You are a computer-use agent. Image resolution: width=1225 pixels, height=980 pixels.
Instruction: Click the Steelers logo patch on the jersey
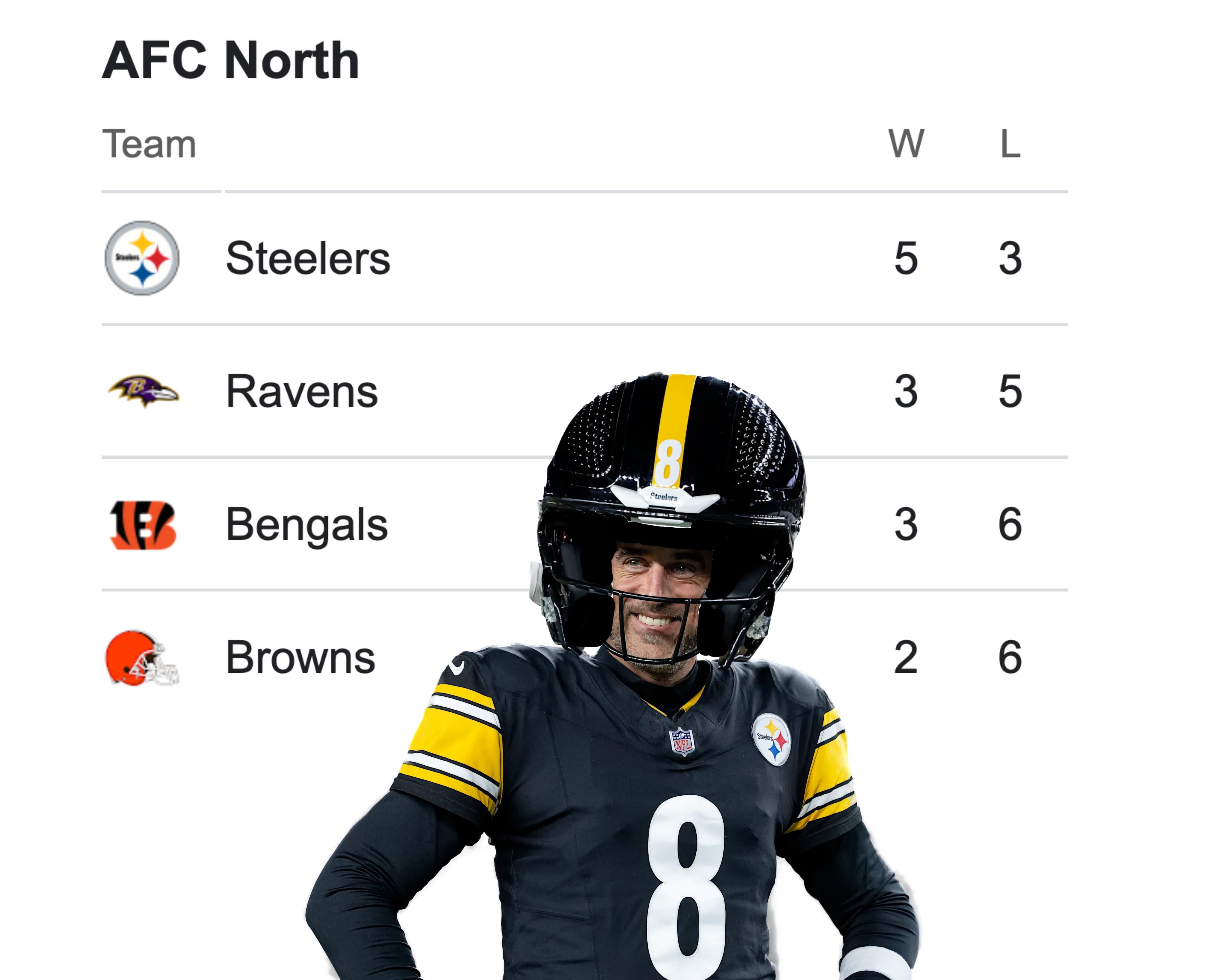772,739
